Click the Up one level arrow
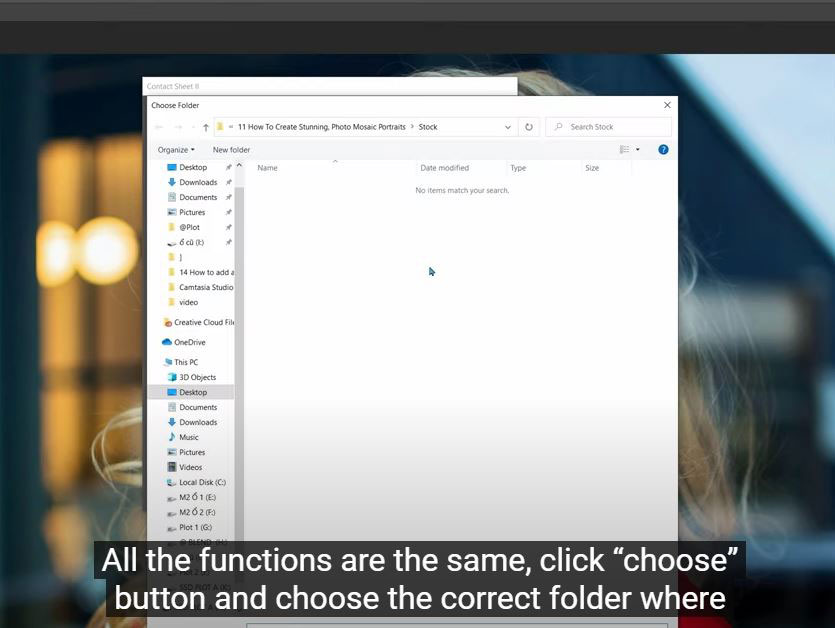 206,127
